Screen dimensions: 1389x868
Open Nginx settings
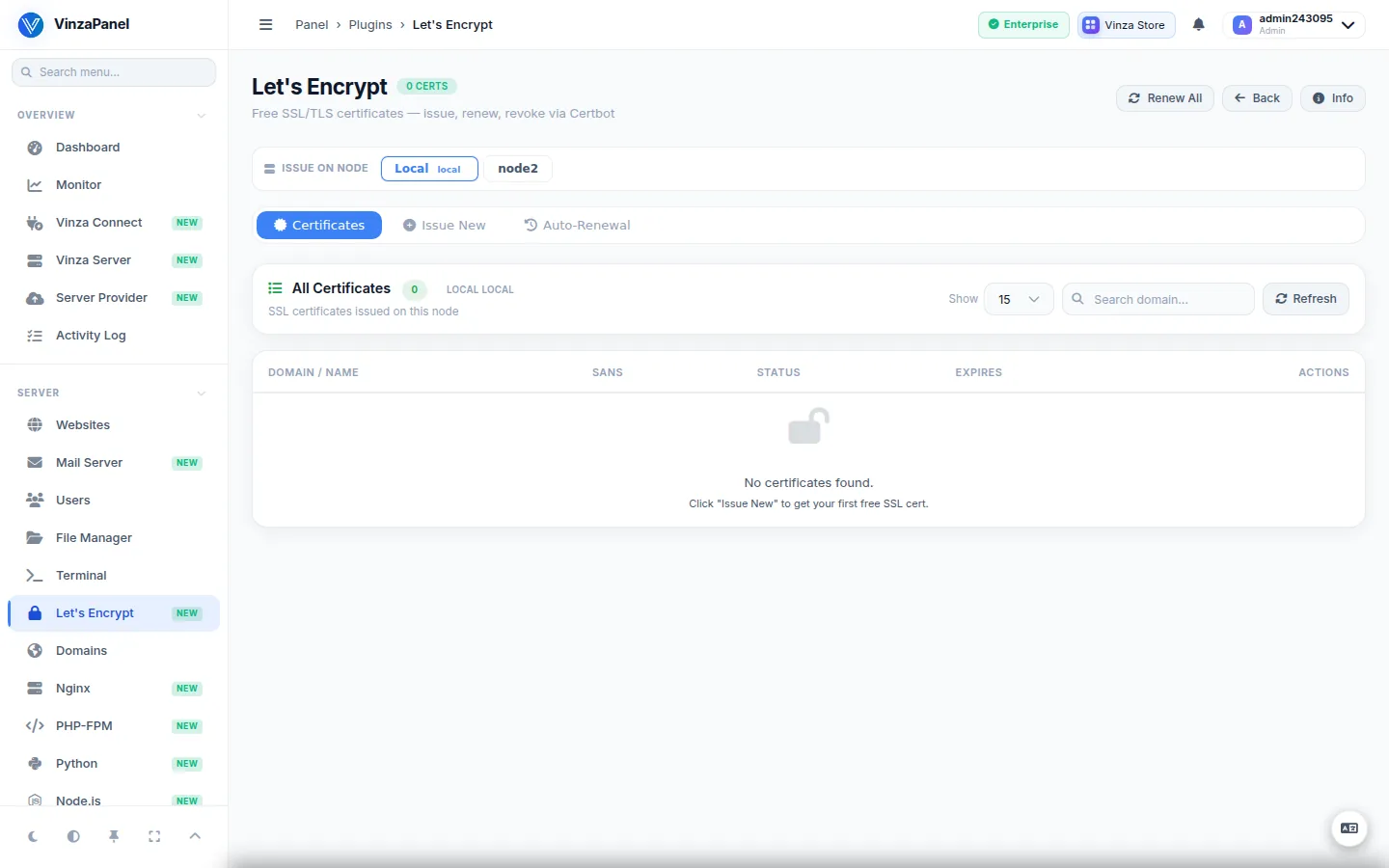point(114,689)
